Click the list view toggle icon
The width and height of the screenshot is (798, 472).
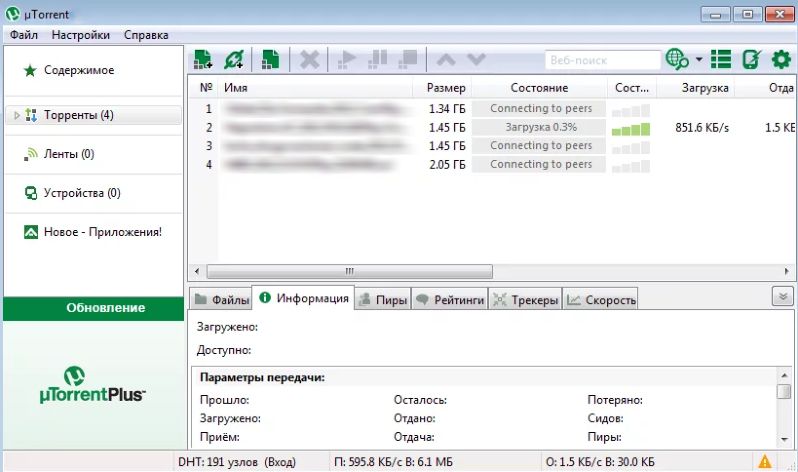click(x=721, y=60)
